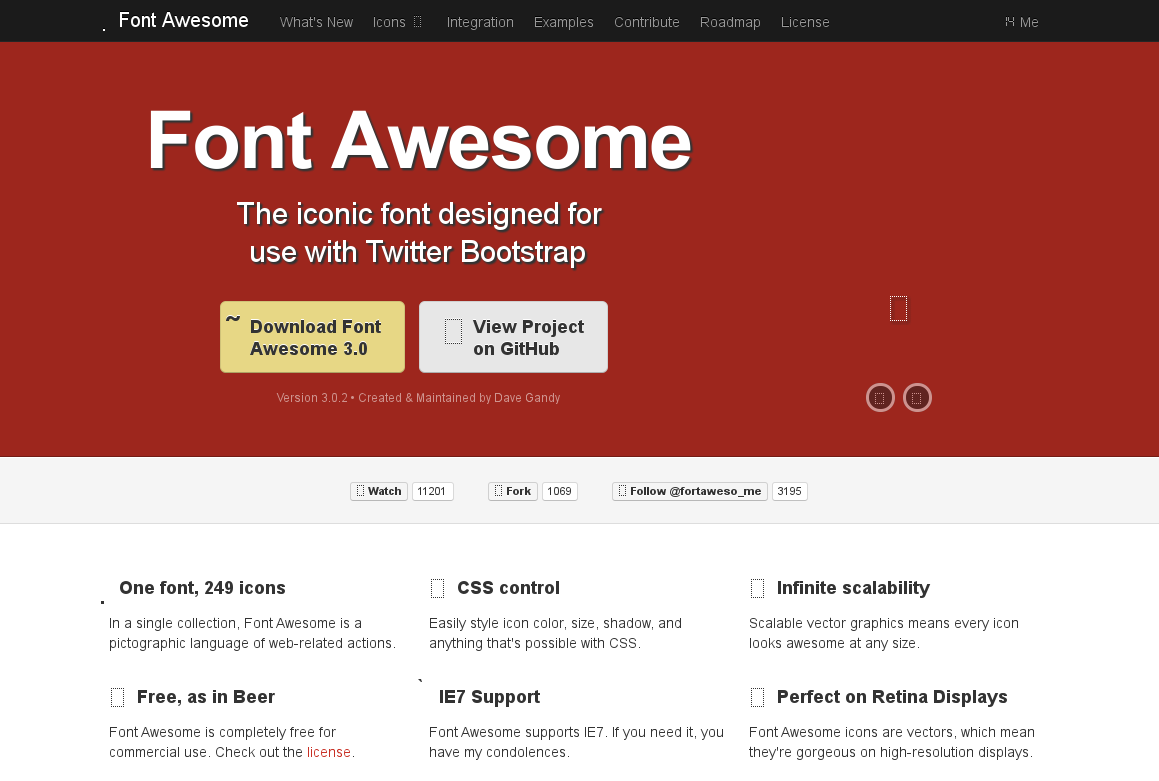Go to the Integration section

pyautogui.click(x=480, y=22)
